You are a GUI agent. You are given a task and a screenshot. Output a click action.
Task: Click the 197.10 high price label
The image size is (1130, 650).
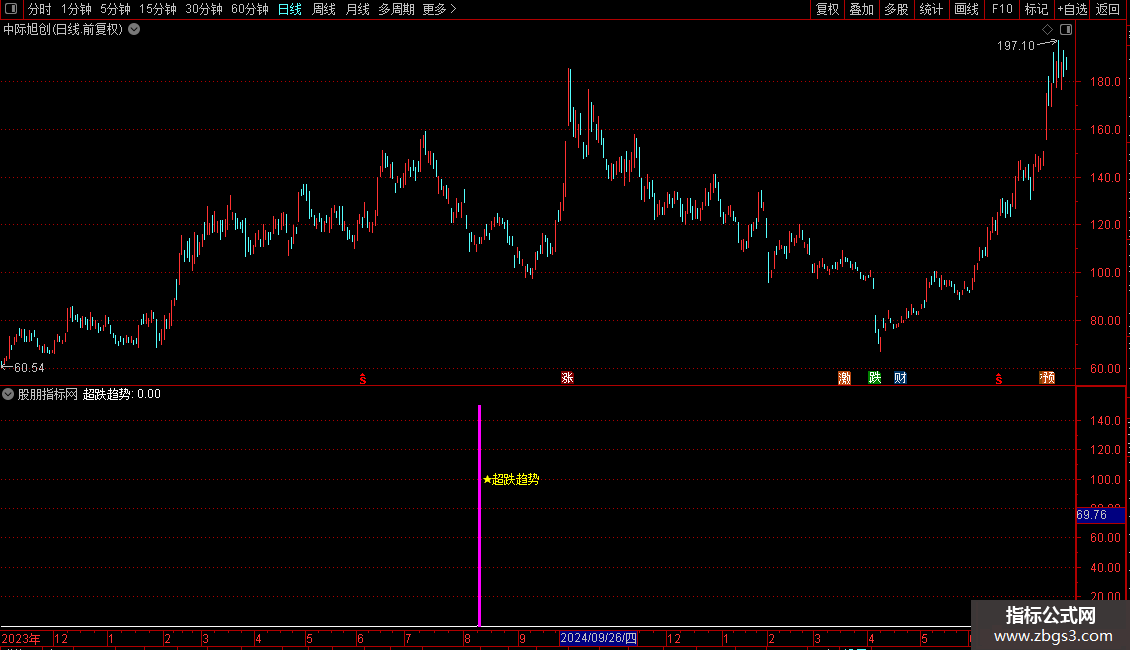tap(1015, 45)
